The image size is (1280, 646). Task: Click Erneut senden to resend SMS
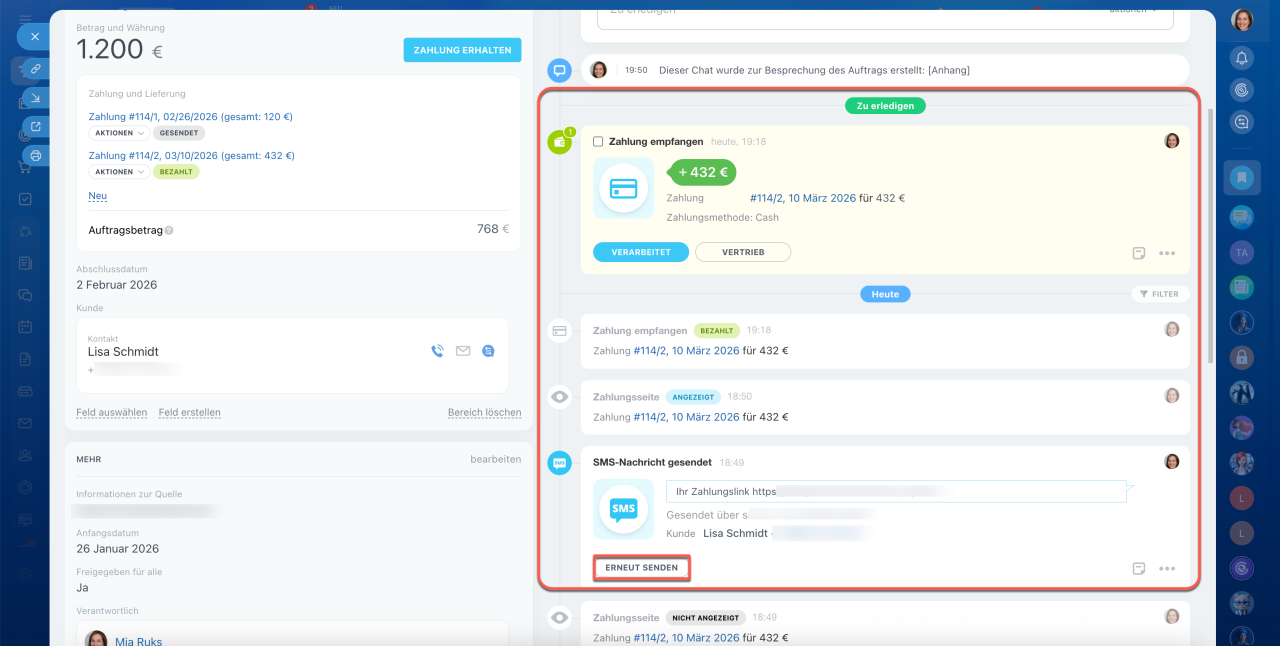642,568
